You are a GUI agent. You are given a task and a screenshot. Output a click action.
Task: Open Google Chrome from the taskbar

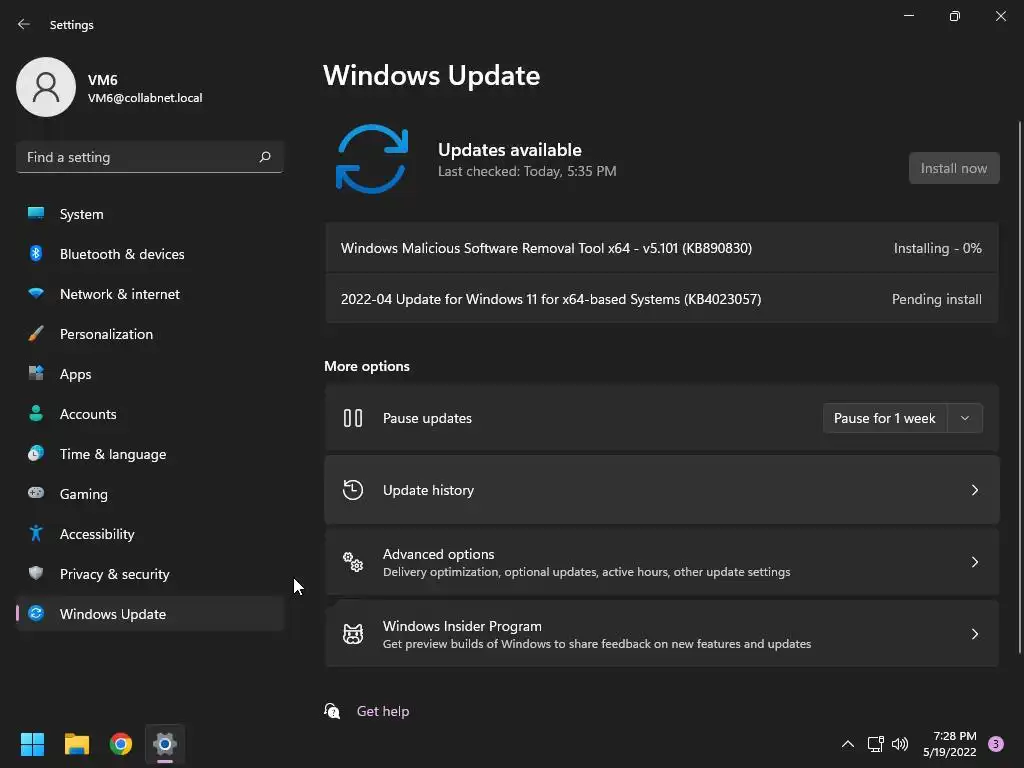point(121,744)
